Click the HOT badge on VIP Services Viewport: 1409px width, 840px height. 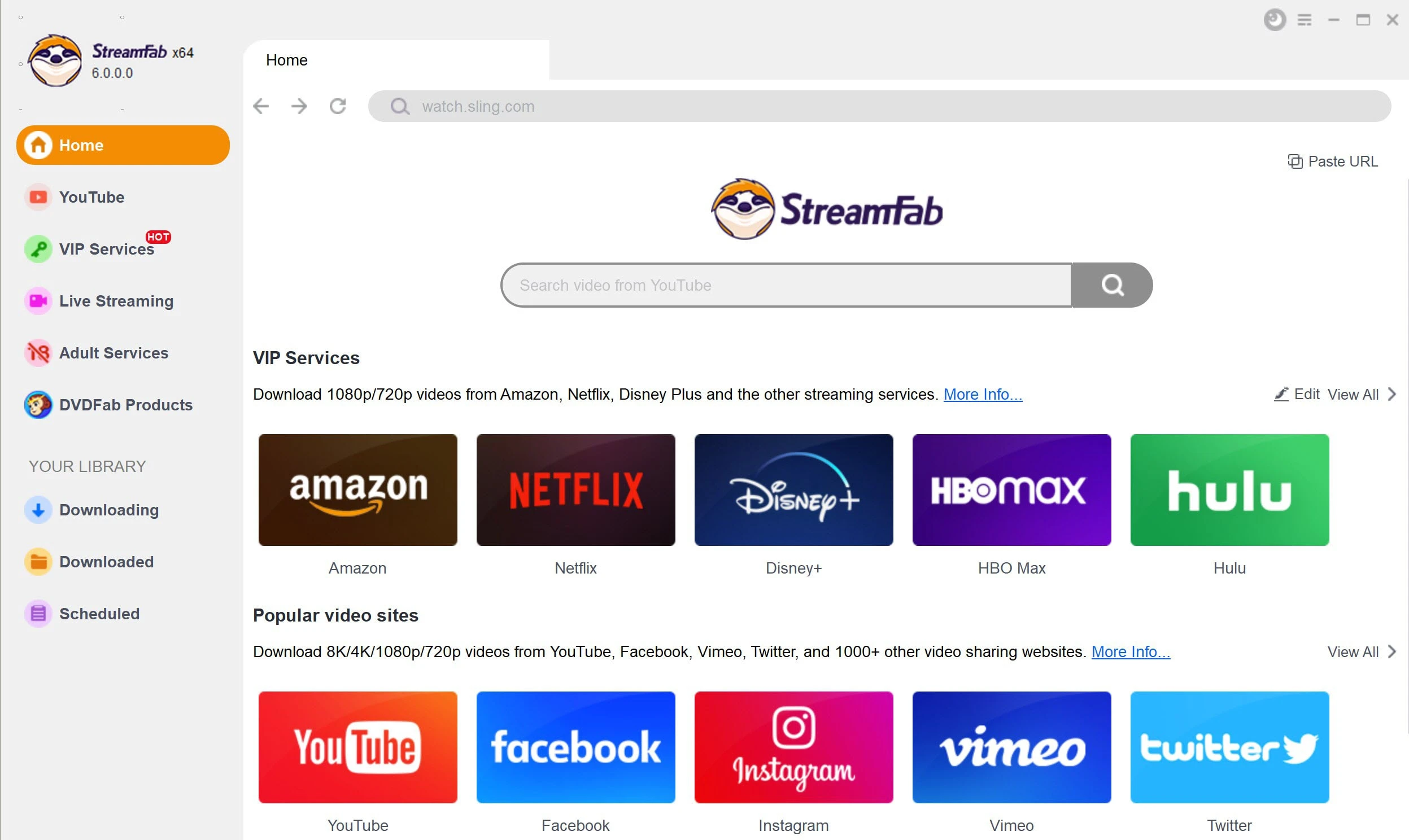click(x=158, y=237)
